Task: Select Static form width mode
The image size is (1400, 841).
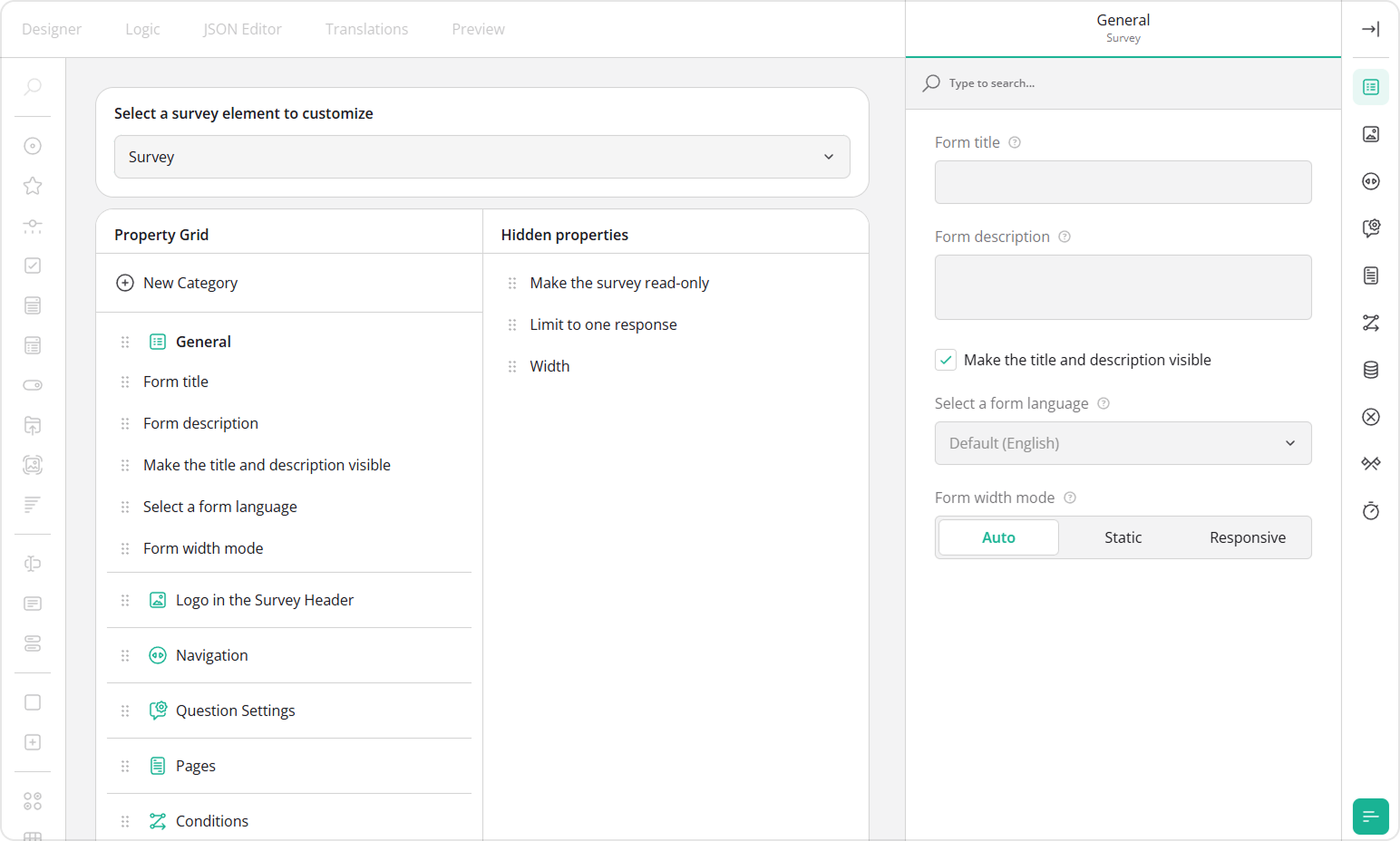Action: (x=1123, y=536)
